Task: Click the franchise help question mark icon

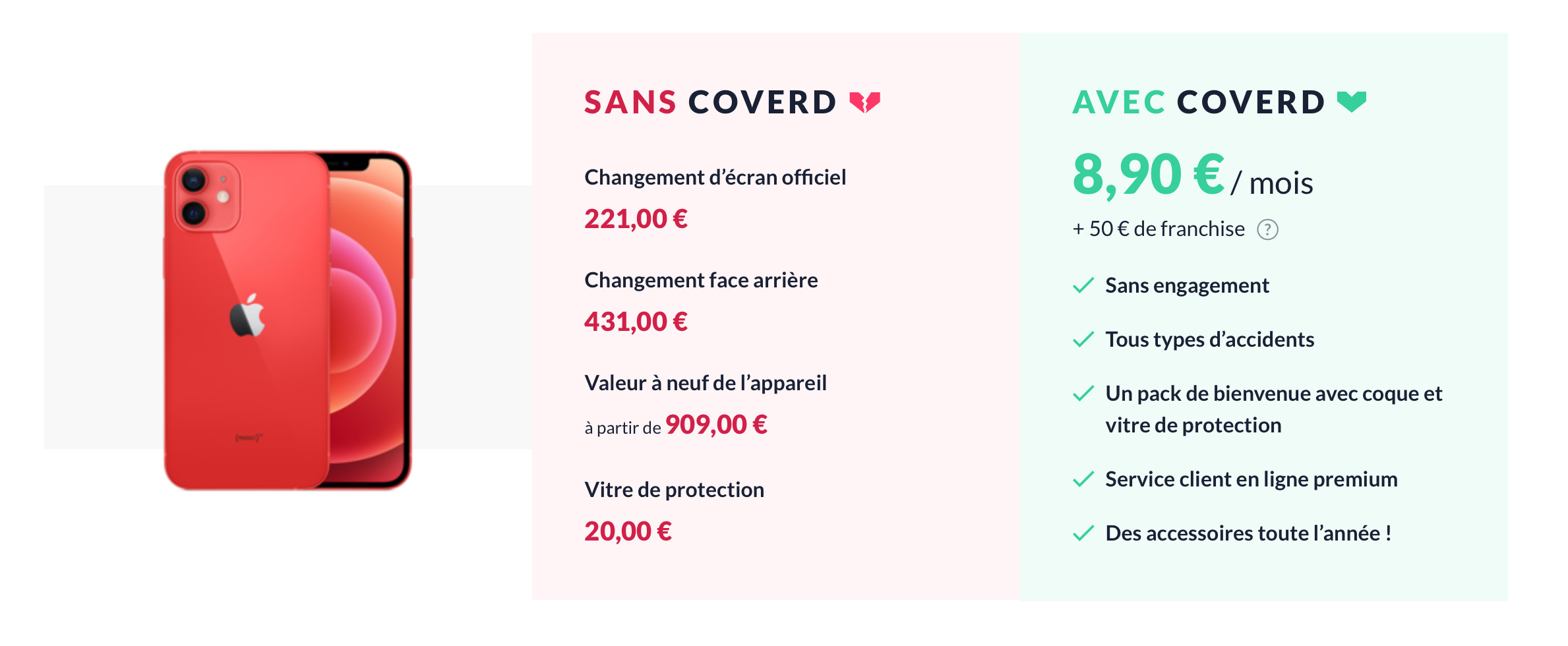Action: [1267, 229]
